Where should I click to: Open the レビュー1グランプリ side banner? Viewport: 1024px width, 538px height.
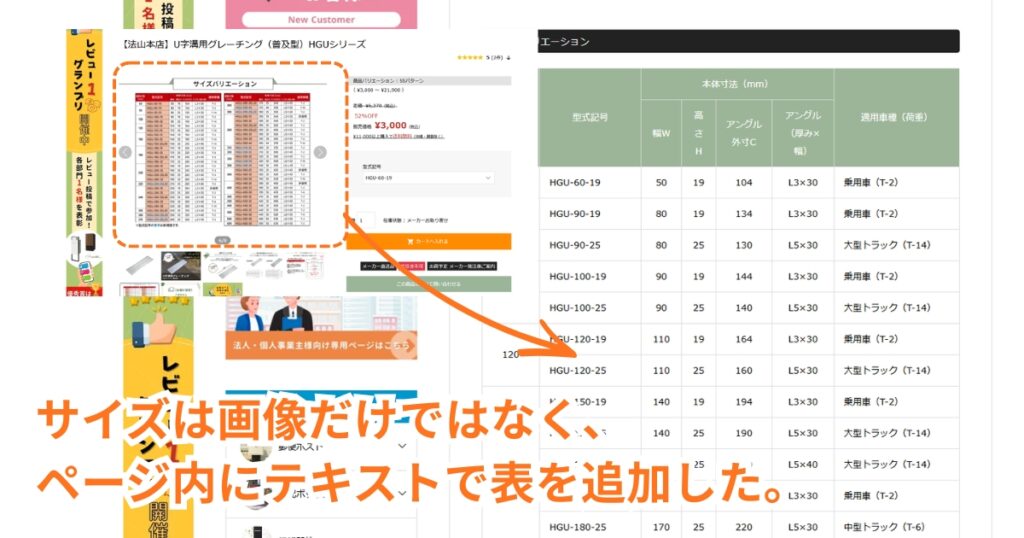click(x=84, y=163)
